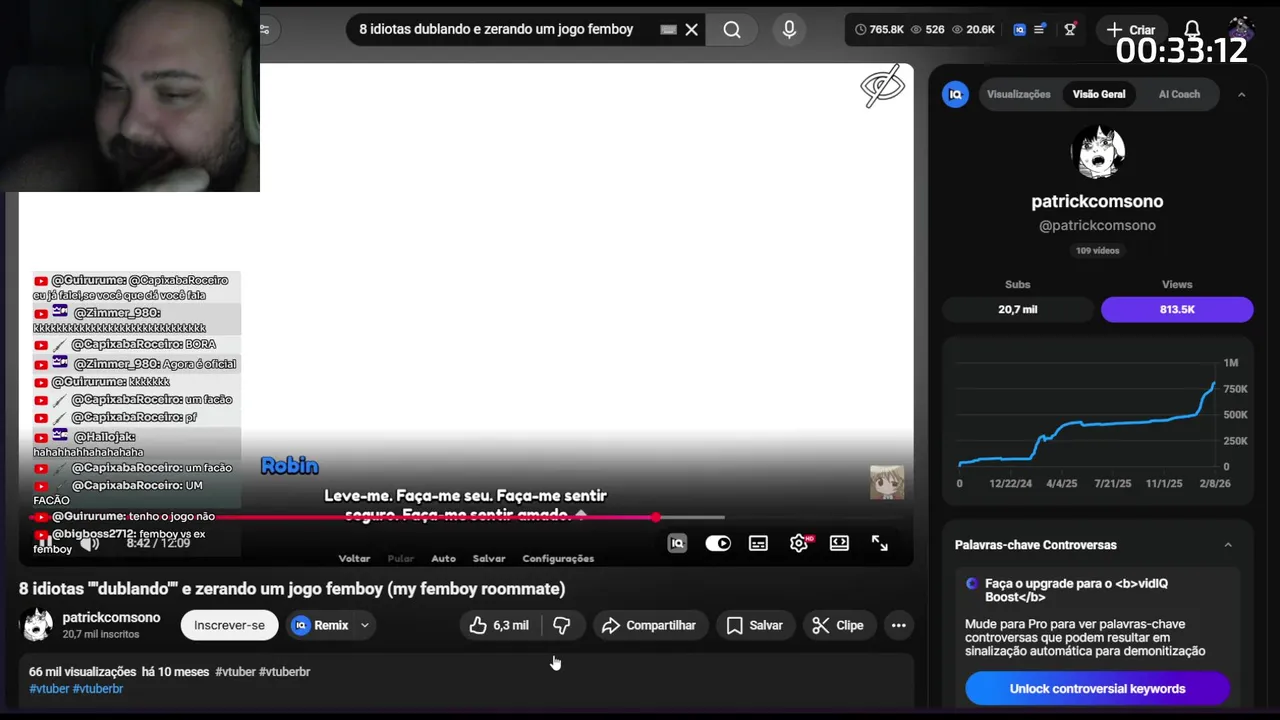Click 765.8K watch-time stat in top bar
This screenshot has width=1280, height=720.
pyautogui.click(x=879, y=30)
